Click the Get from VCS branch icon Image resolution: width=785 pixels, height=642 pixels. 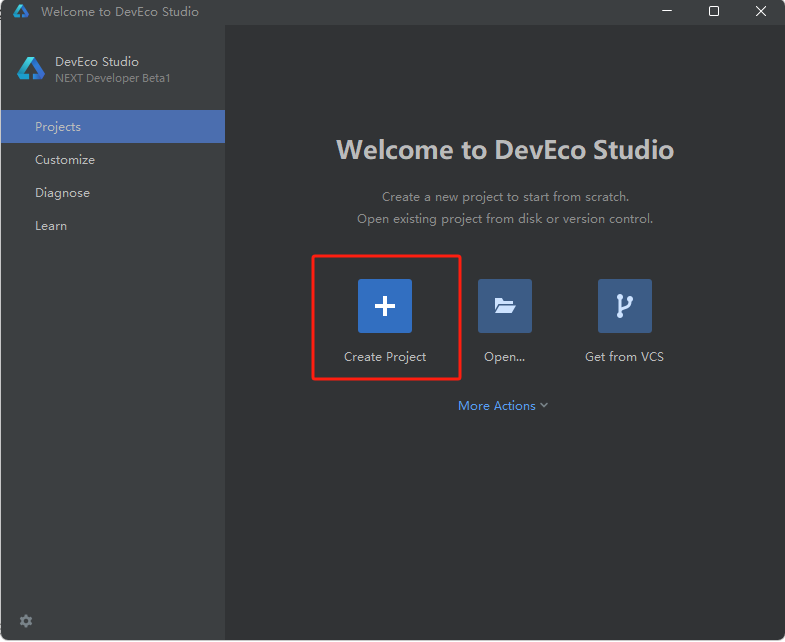(x=625, y=306)
